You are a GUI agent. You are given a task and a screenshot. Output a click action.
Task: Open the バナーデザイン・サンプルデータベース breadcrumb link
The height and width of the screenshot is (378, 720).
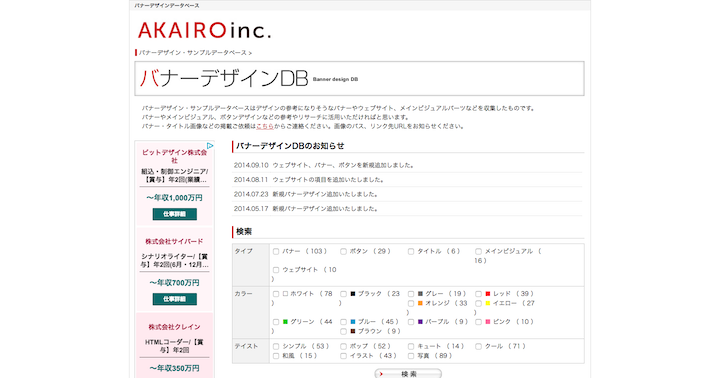click(193, 53)
